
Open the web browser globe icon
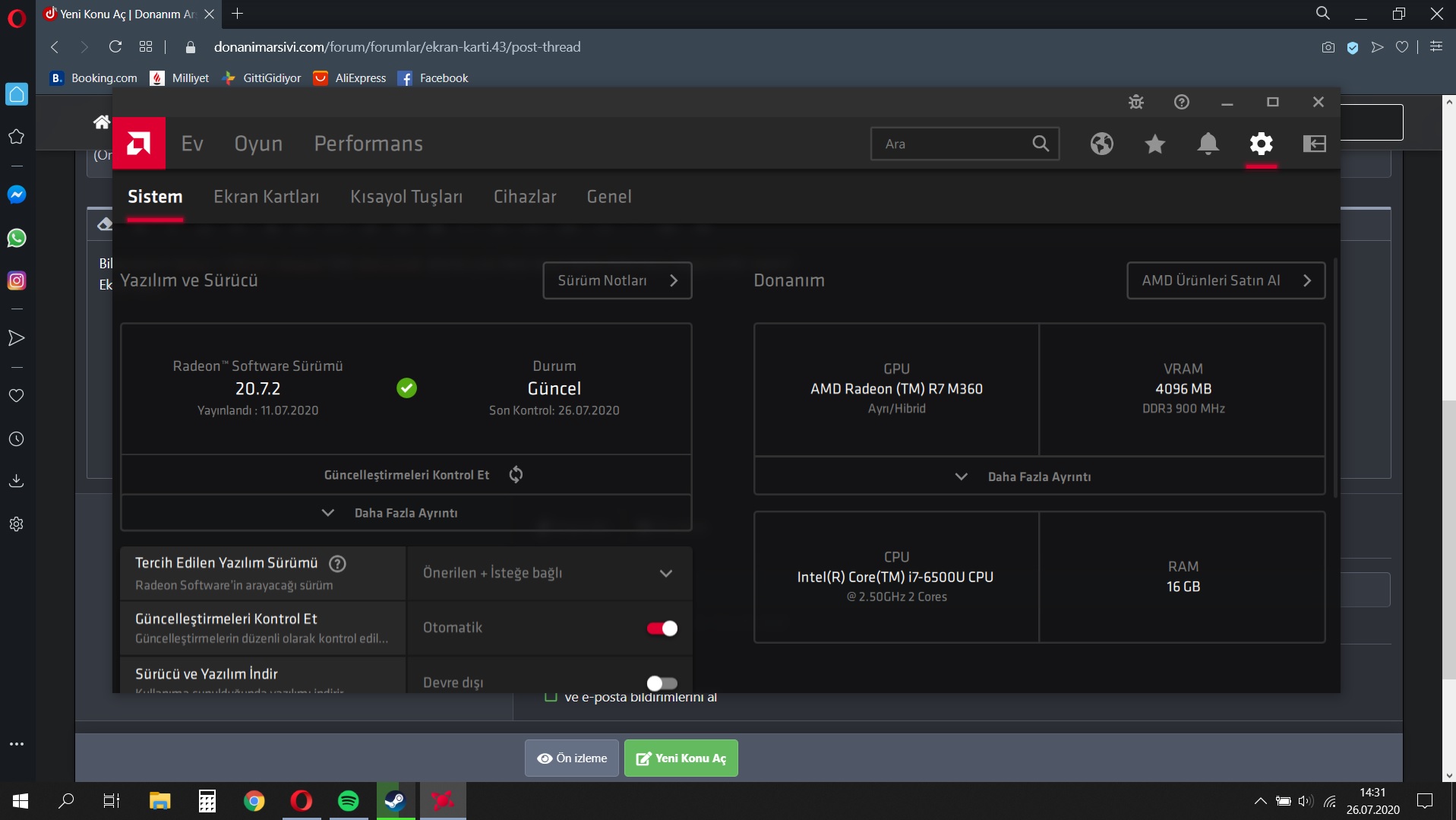click(1101, 144)
